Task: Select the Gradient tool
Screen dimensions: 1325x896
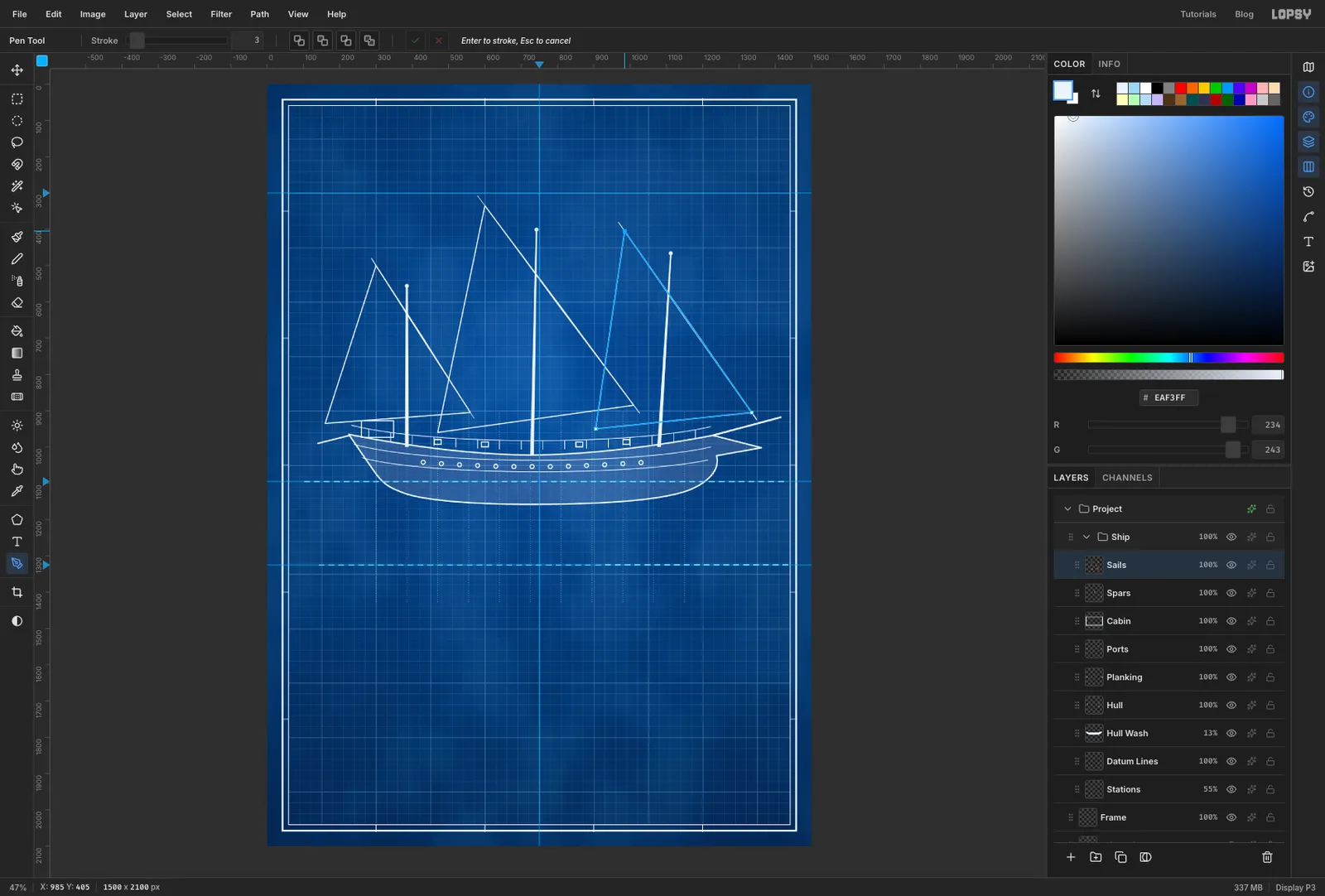Action: [x=17, y=353]
